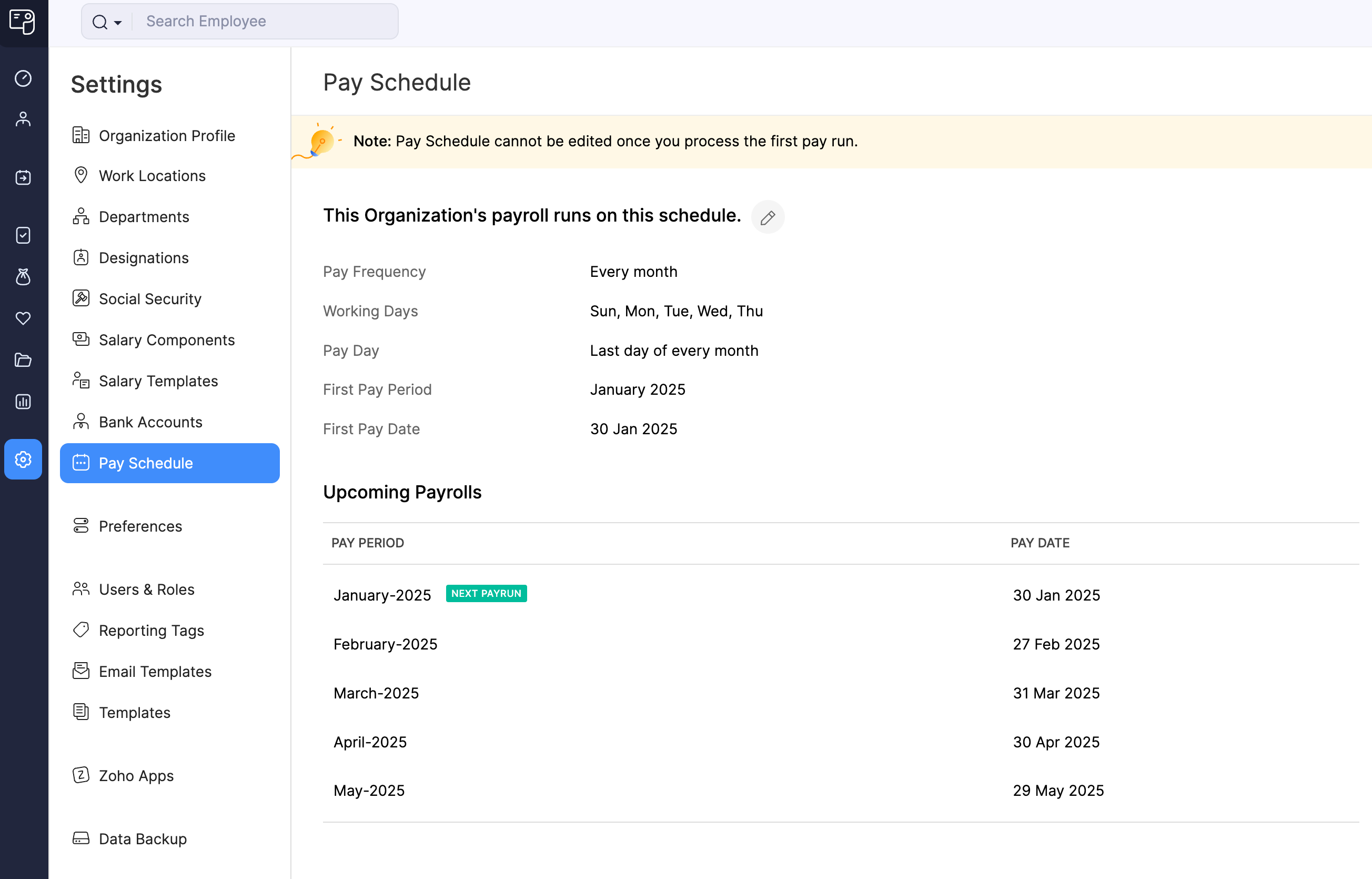Select the Employees icon in the sidebar

(x=23, y=118)
